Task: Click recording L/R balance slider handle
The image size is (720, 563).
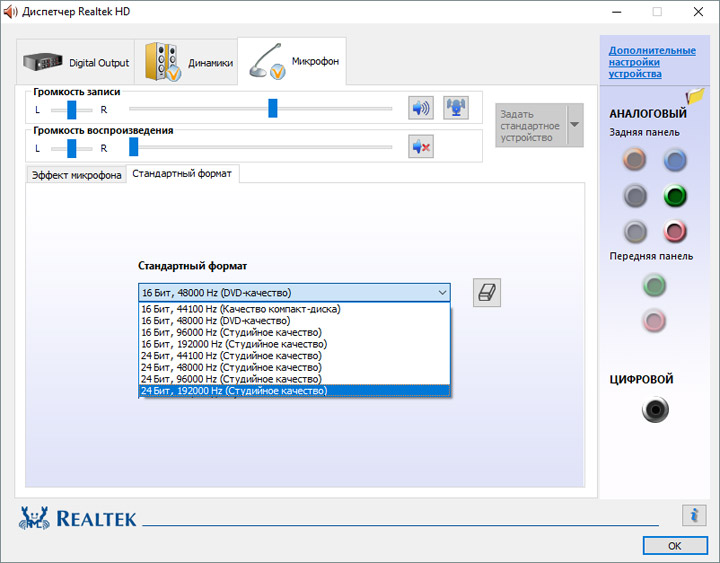Action: (72, 110)
